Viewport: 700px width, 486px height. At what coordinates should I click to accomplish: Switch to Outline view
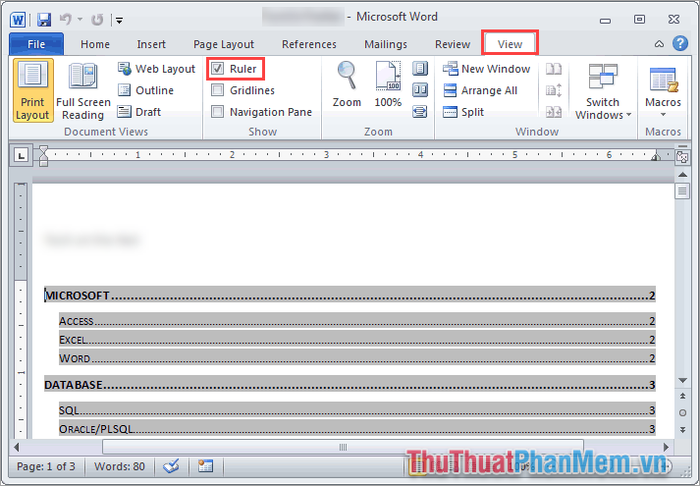[146, 90]
